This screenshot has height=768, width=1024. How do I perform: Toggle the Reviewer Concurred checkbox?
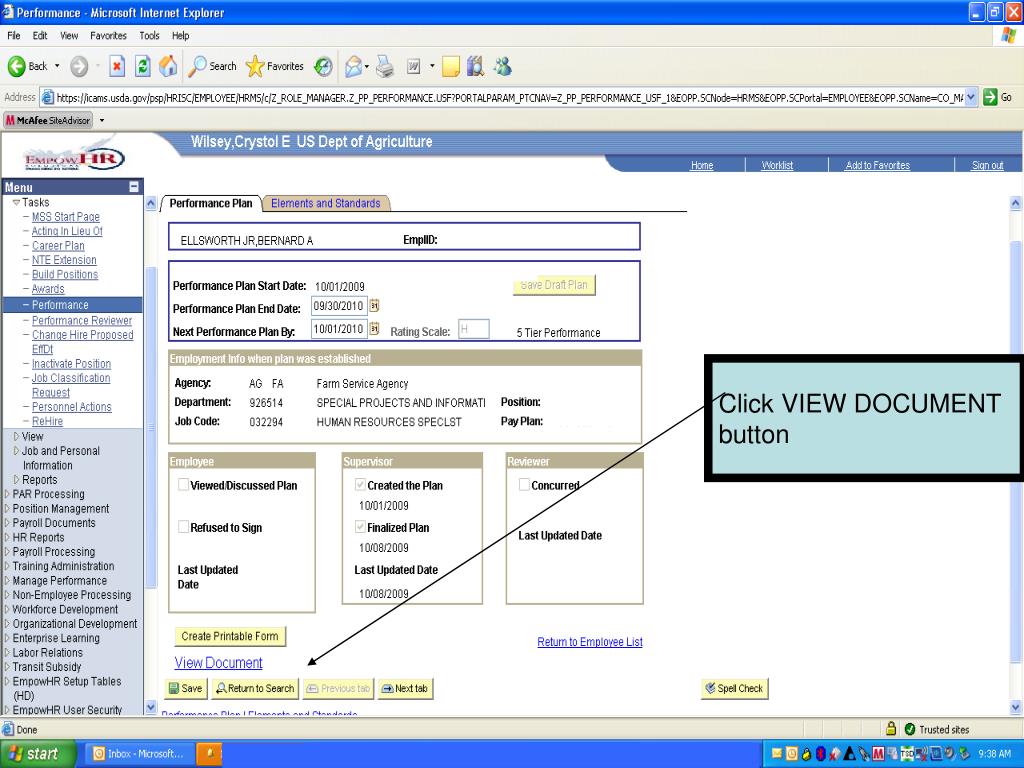[x=524, y=485]
